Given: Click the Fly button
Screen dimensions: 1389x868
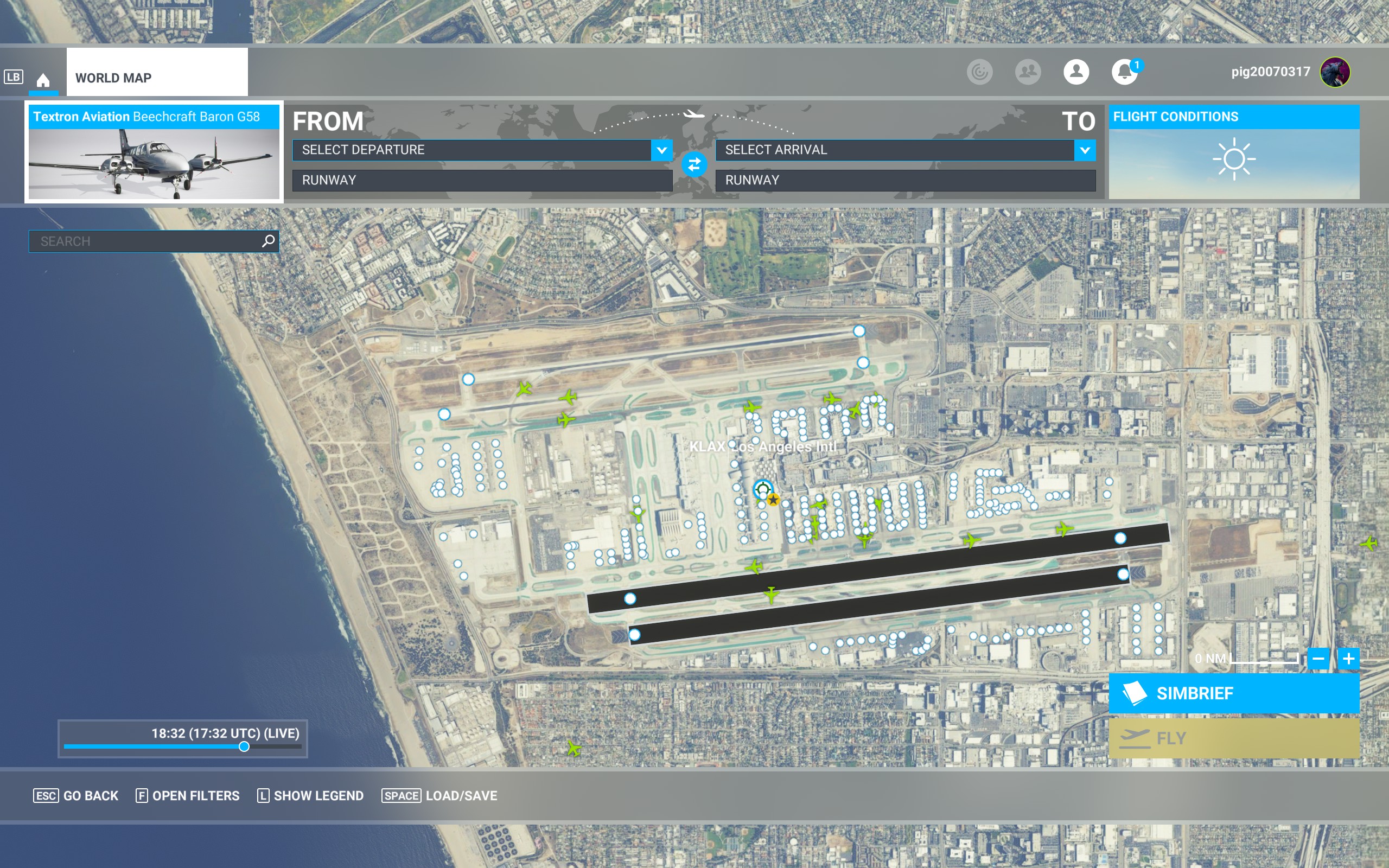Looking at the screenshot, I should tap(1234, 738).
